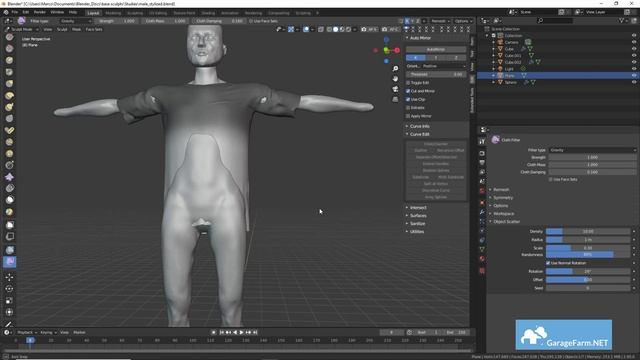Collapse the Auto Mirror panel

pos(419,38)
